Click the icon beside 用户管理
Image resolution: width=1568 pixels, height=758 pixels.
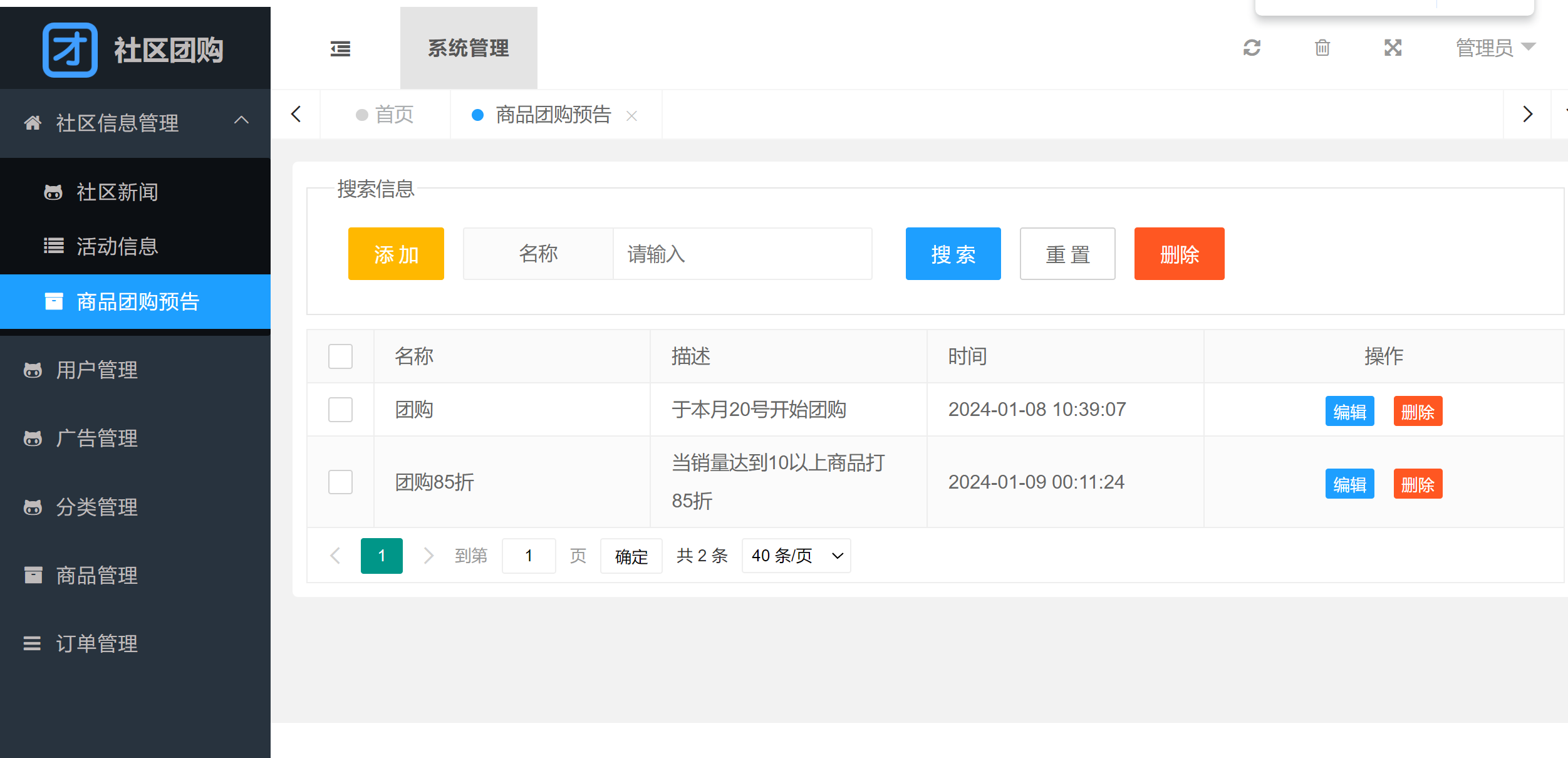pyautogui.click(x=33, y=370)
